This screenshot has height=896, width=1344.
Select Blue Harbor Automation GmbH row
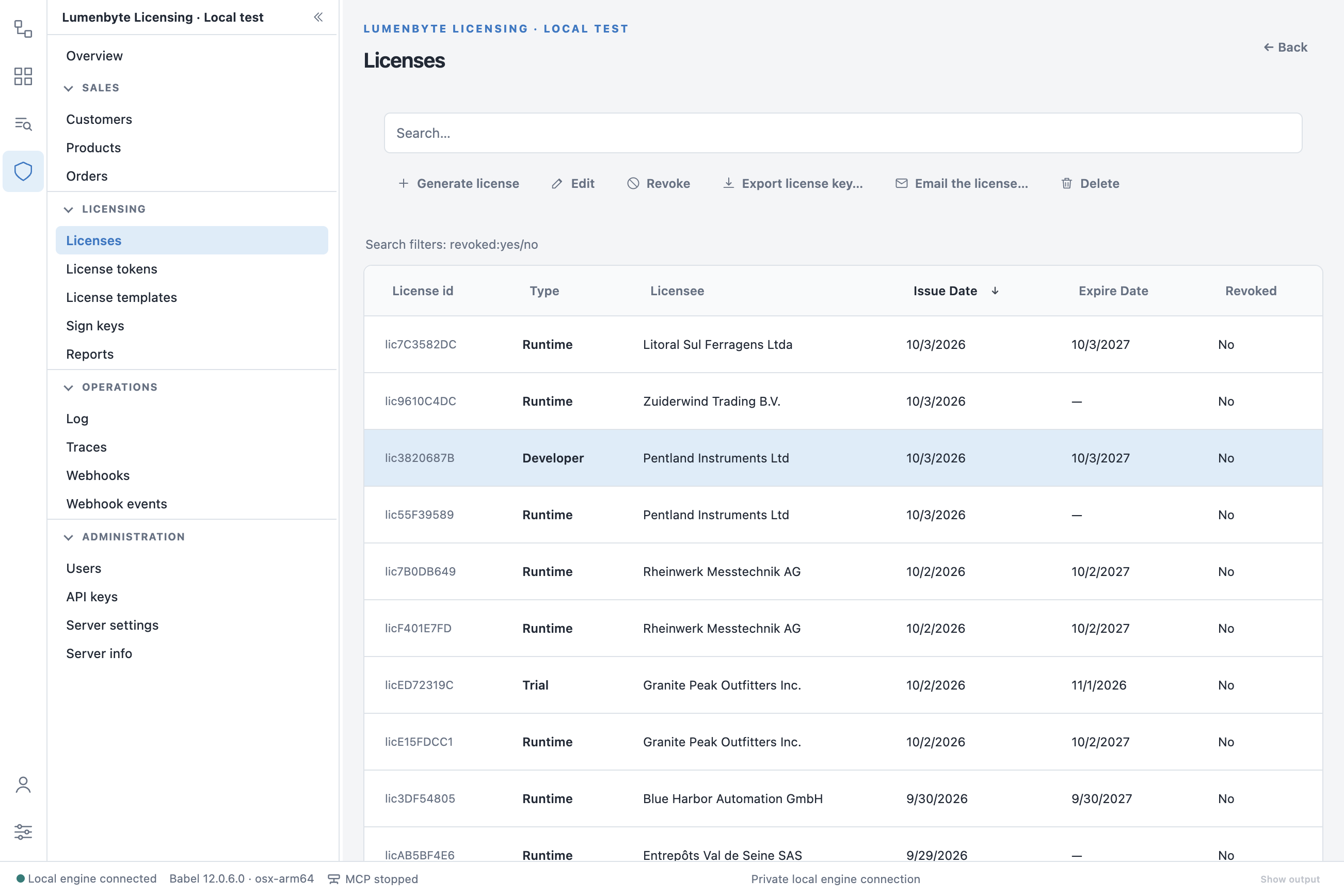(843, 798)
